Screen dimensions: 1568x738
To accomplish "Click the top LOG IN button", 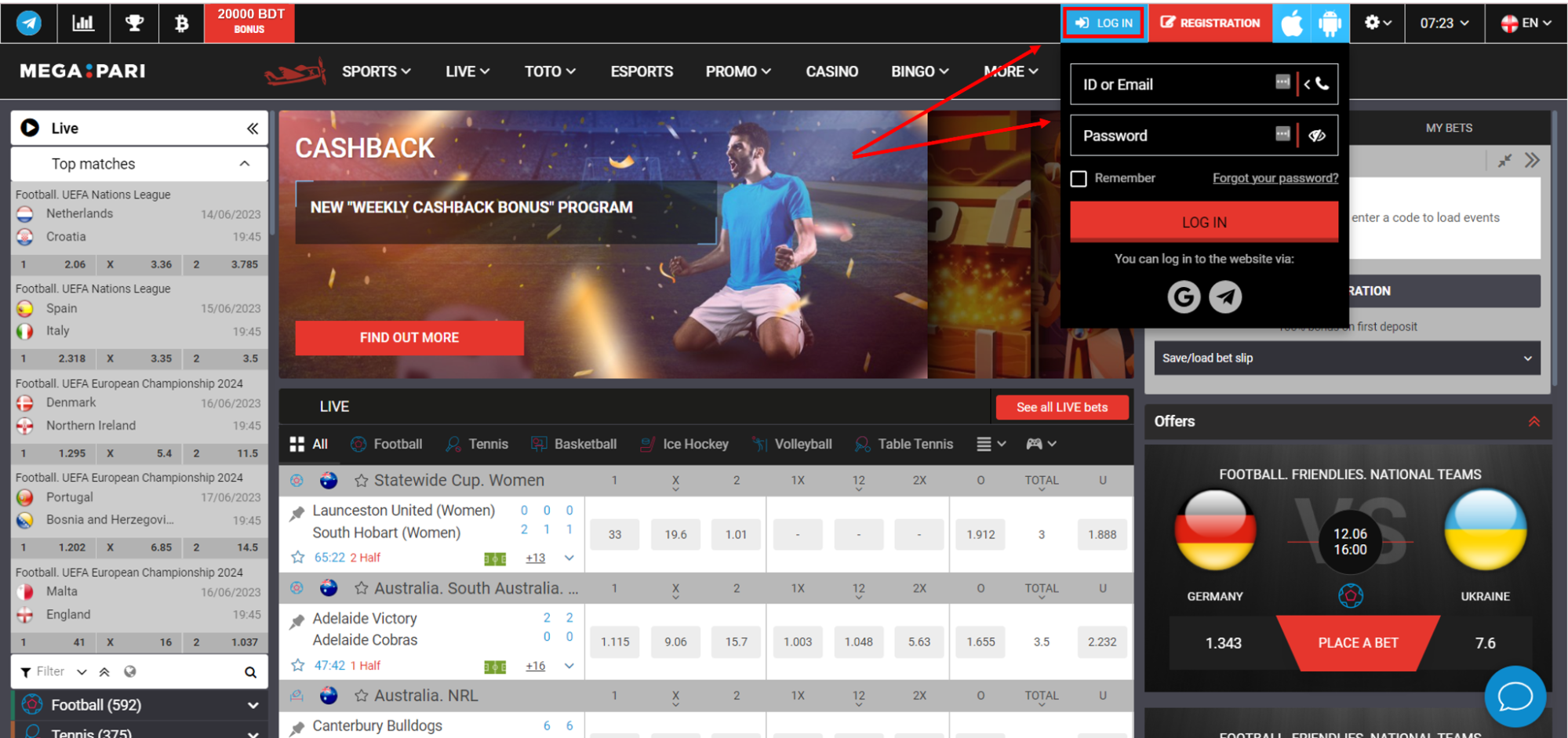I will click(x=1104, y=23).
